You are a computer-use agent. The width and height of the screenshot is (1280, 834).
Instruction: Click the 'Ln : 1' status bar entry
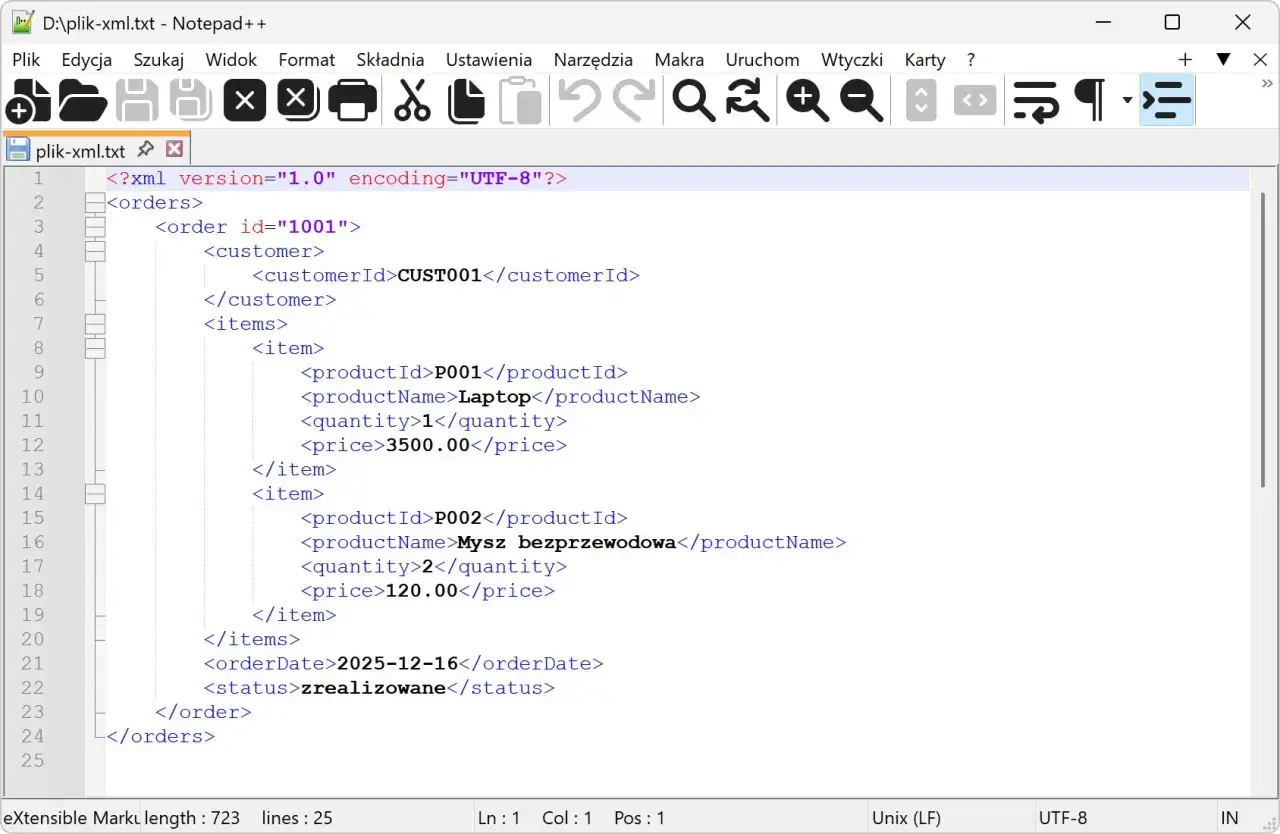499,818
